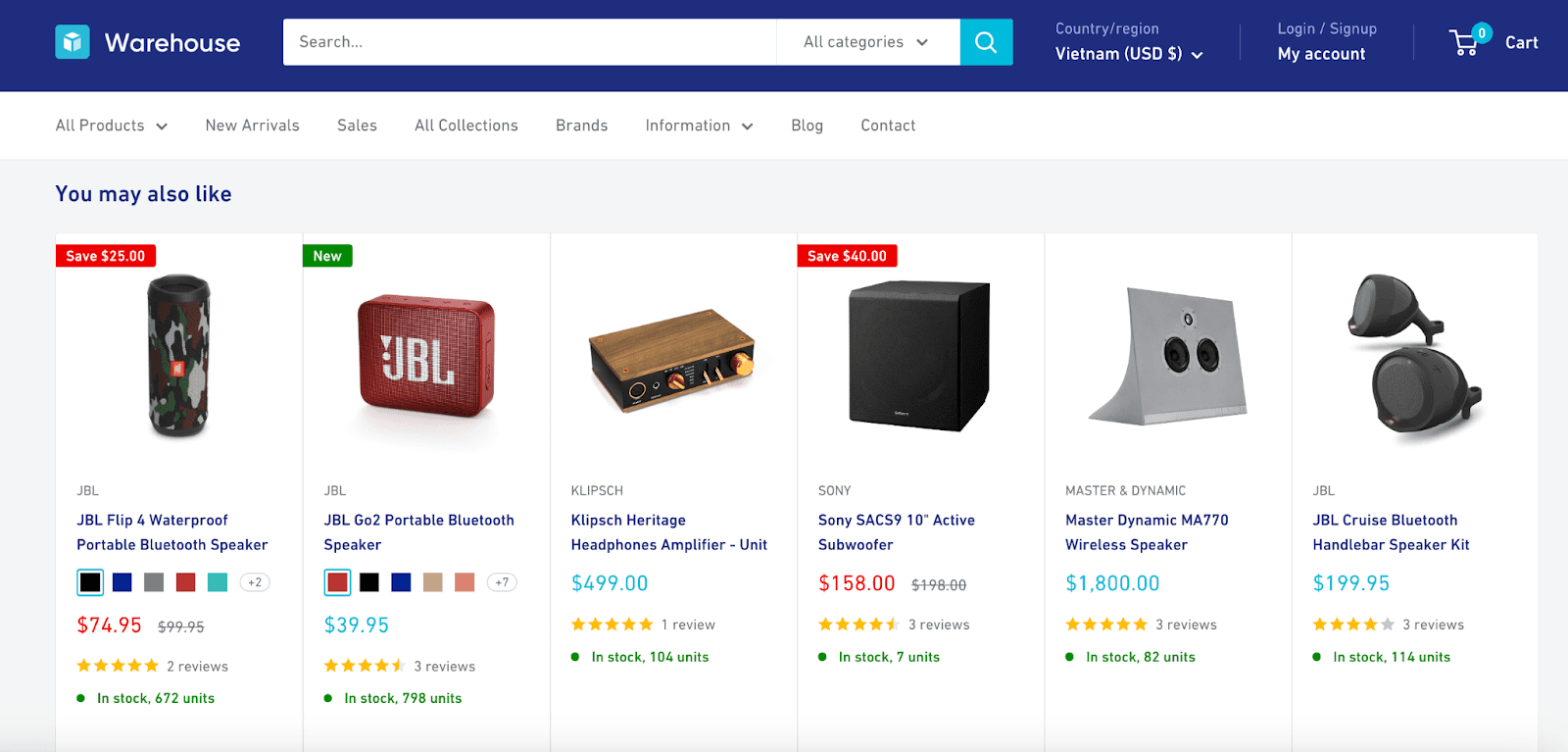Image resolution: width=1568 pixels, height=752 pixels.
Task: Open the Blog menu item
Action: pos(808,125)
